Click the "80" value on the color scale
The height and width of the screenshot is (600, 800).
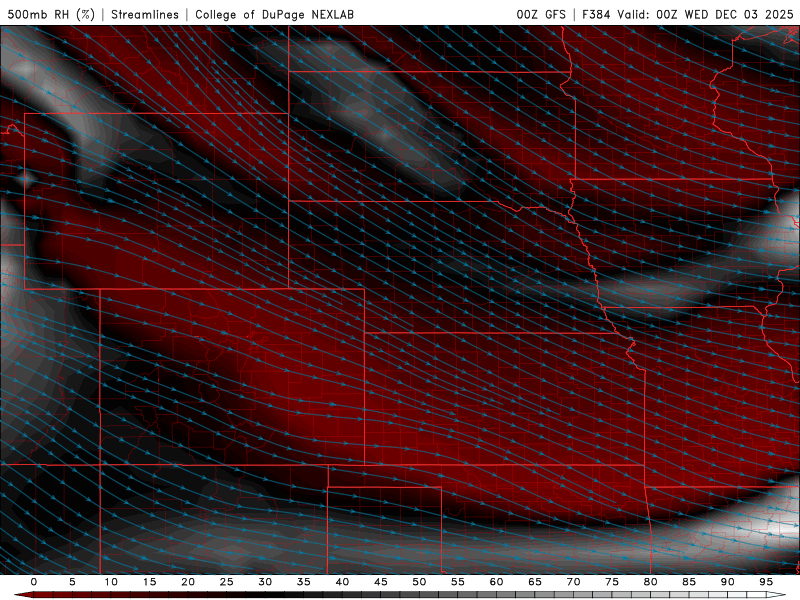pos(650,582)
